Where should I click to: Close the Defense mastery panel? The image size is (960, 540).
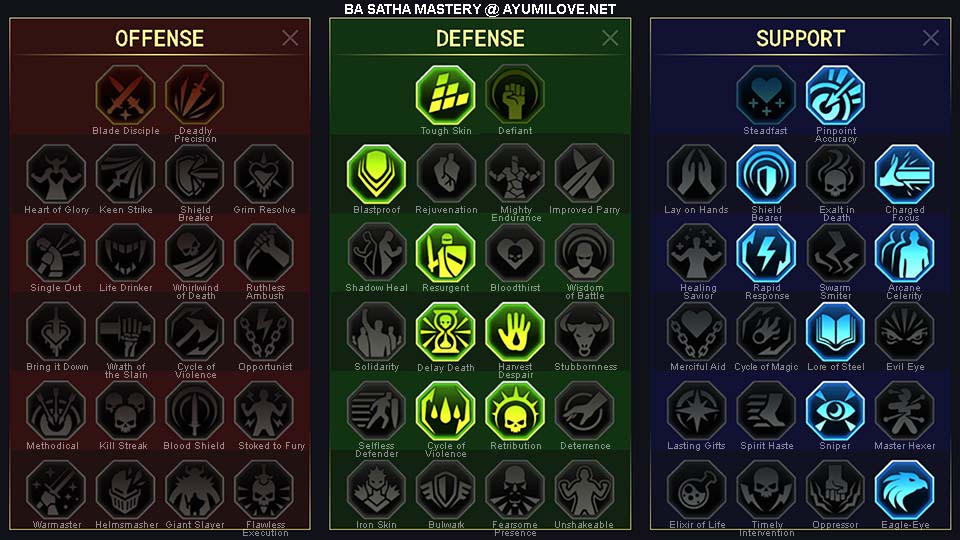[x=610, y=38]
